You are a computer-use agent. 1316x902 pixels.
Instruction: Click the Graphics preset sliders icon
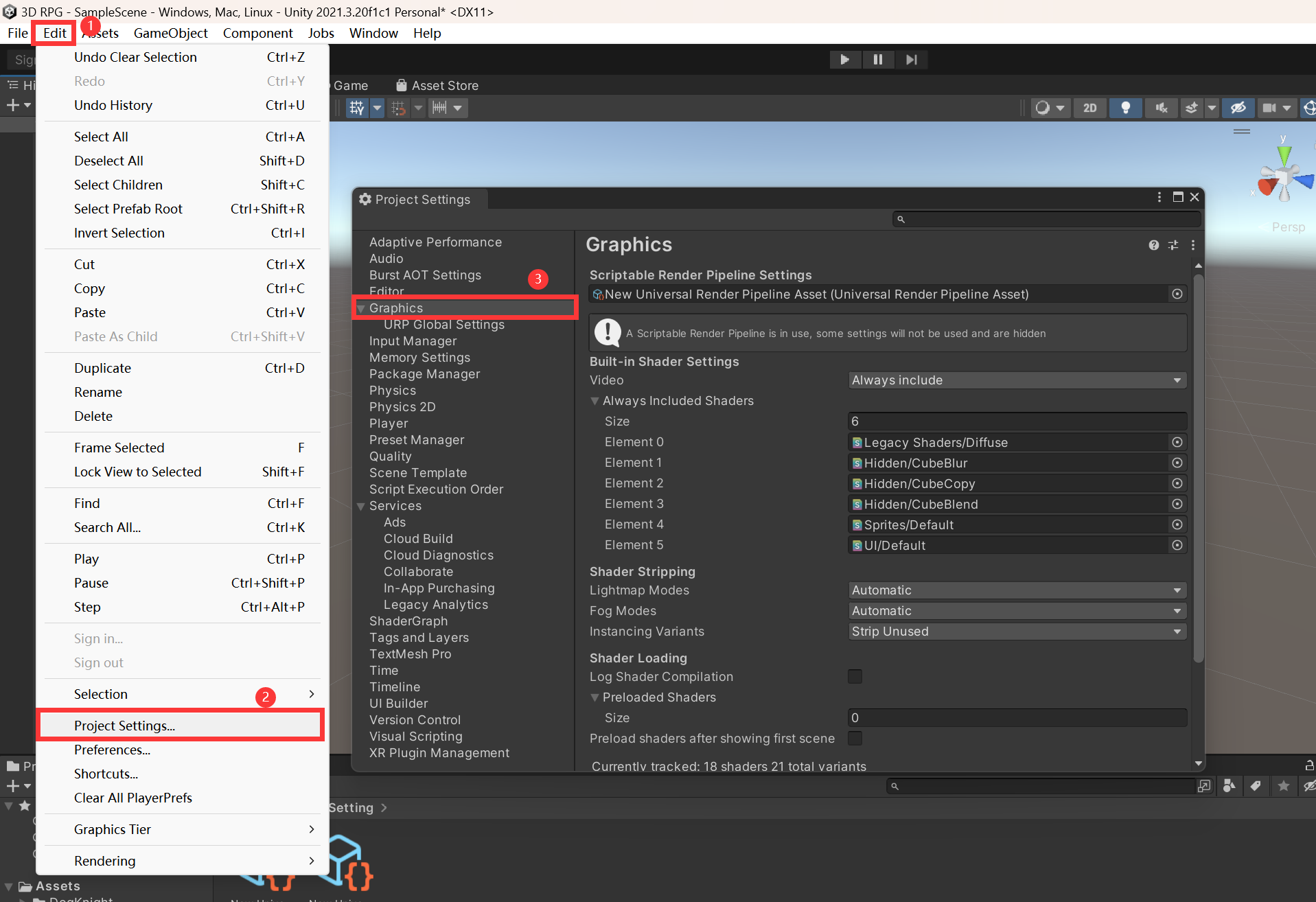(1173, 245)
